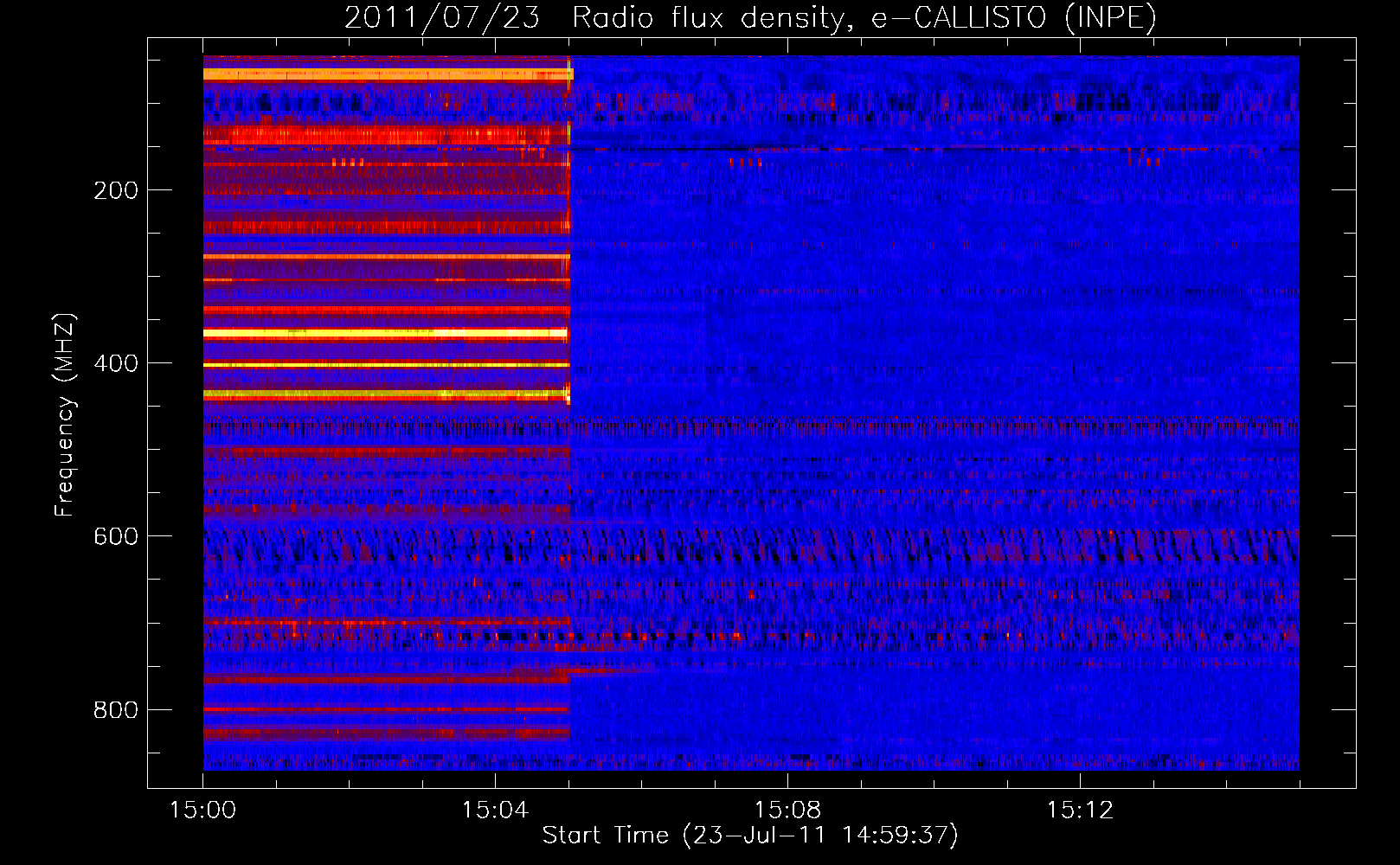
Task: Click the '15:08' time tick label
Action: pyautogui.click(x=787, y=810)
